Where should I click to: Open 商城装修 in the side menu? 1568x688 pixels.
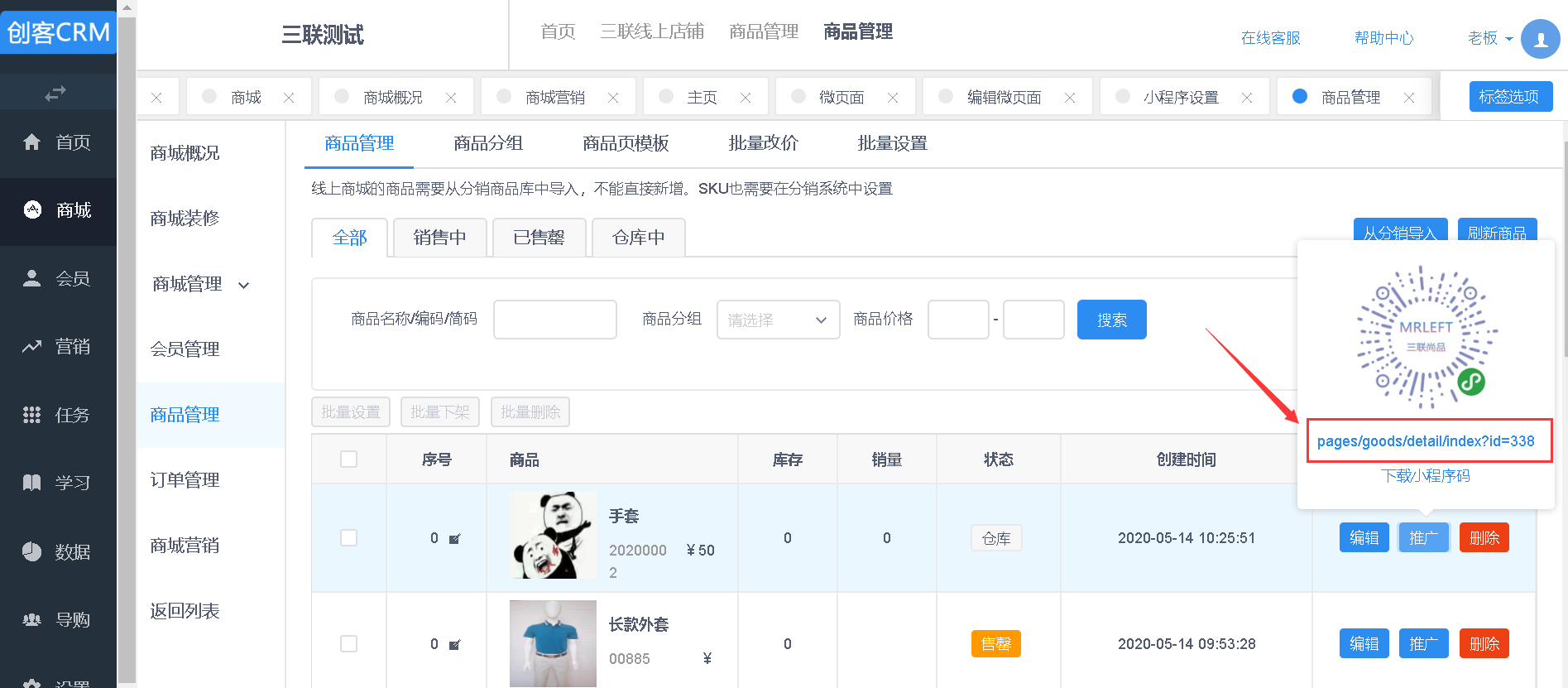click(x=185, y=219)
